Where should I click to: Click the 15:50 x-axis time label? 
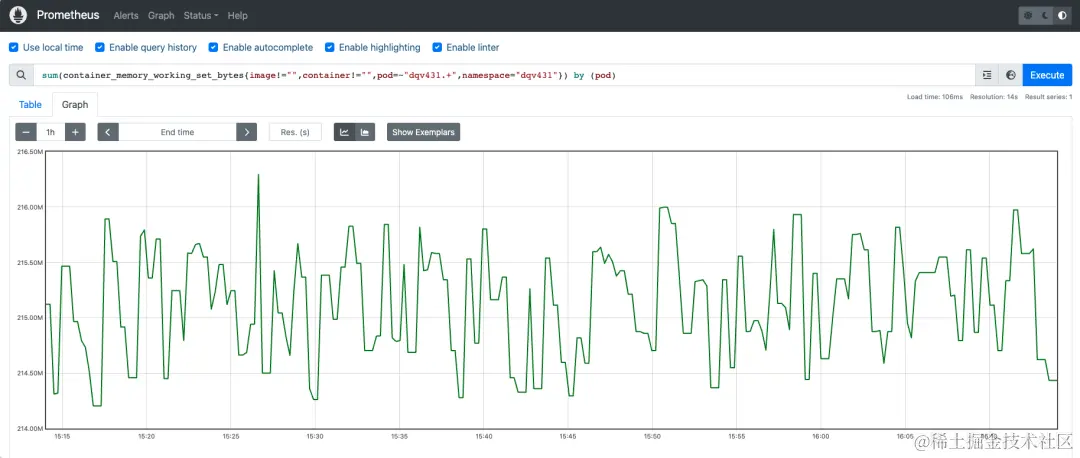click(x=652, y=436)
